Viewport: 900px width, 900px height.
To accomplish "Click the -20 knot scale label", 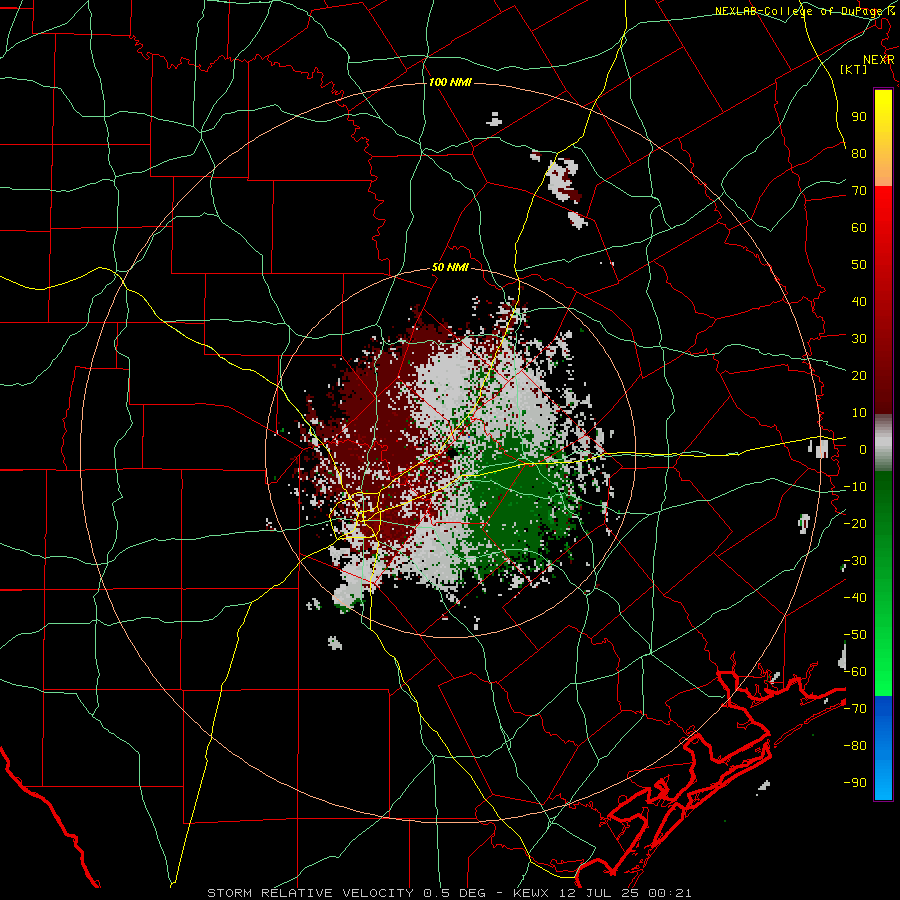I will point(855,523).
